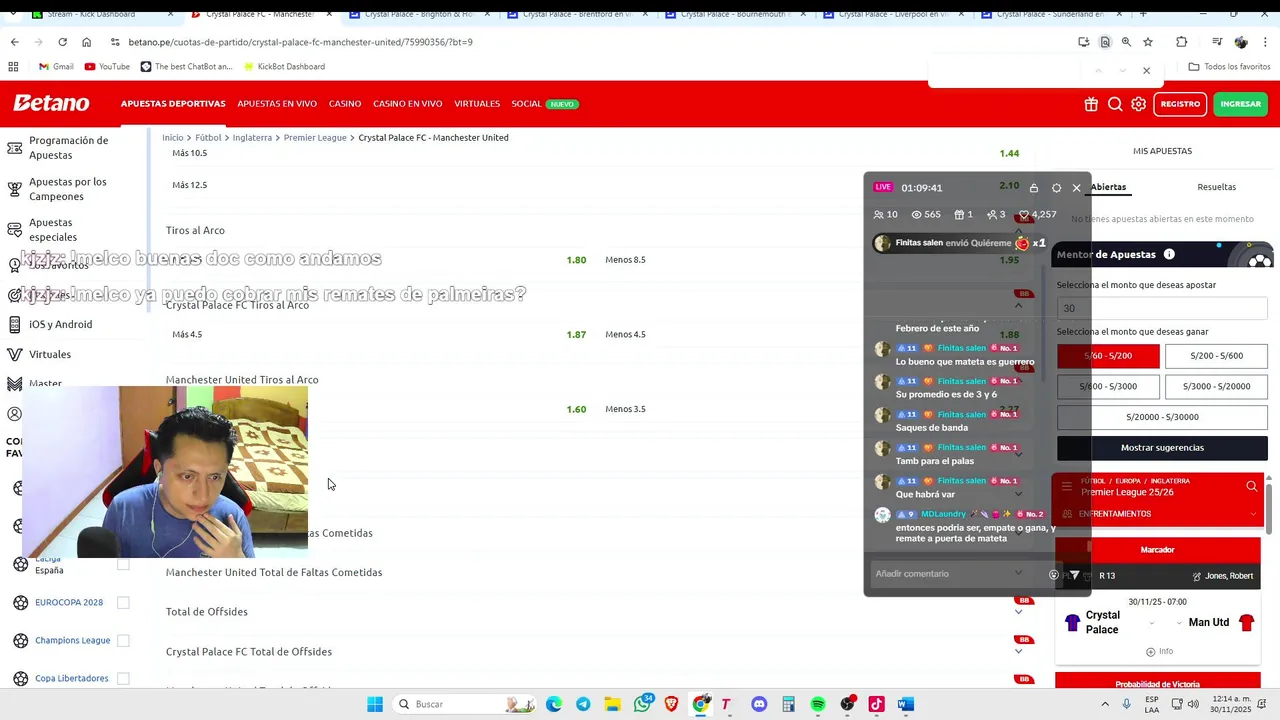Image resolution: width=1280 pixels, height=720 pixels.
Task: Open APUESTAS EN VIVO menu
Action: (277, 104)
